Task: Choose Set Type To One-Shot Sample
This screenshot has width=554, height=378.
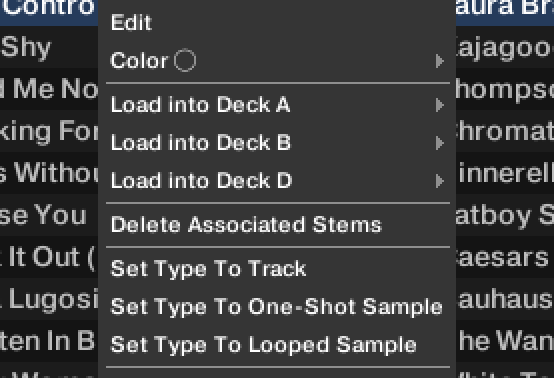Action: (277, 307)
